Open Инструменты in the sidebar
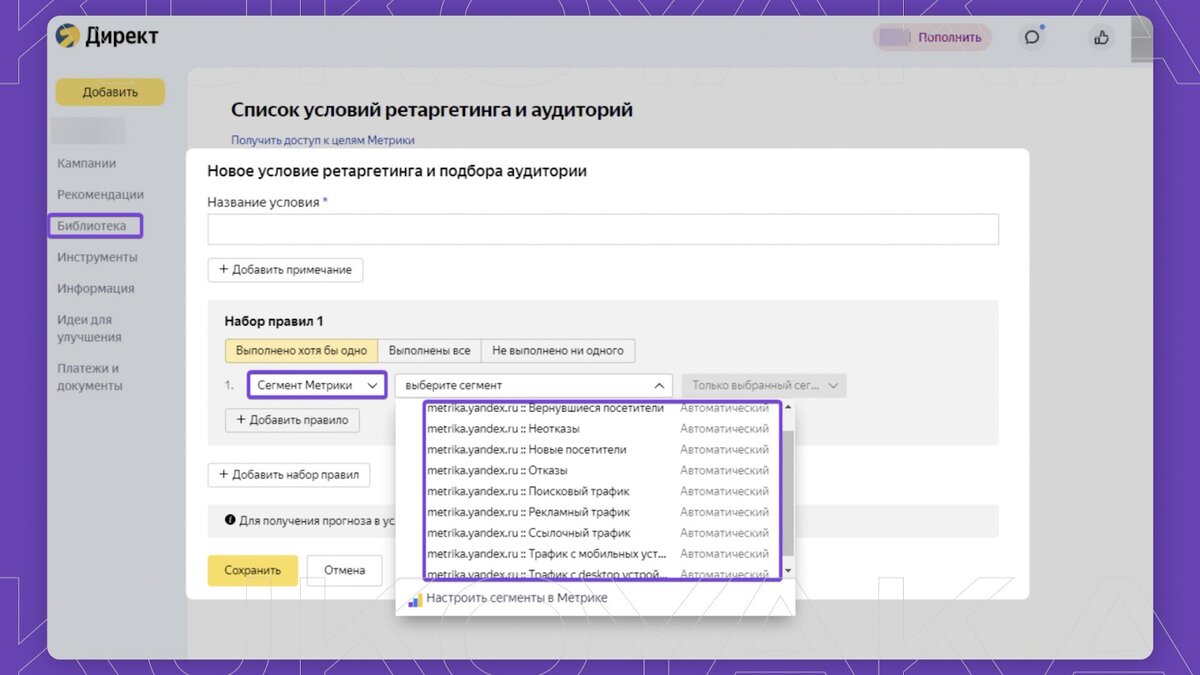Image resolution: width=1200 pixels, height=675 pixels. [97, 257]
